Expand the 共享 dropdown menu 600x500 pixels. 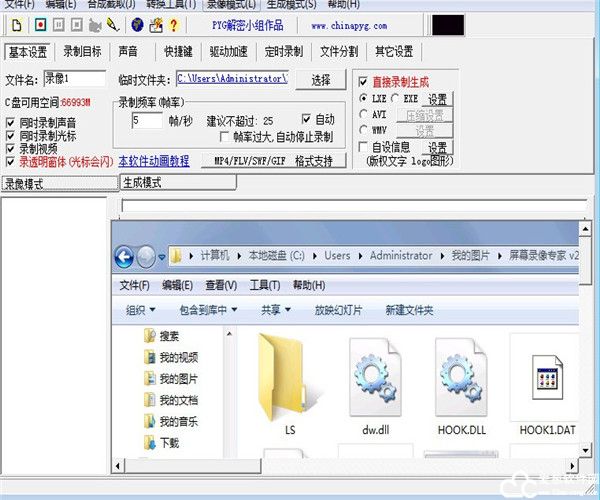(276, 310)
